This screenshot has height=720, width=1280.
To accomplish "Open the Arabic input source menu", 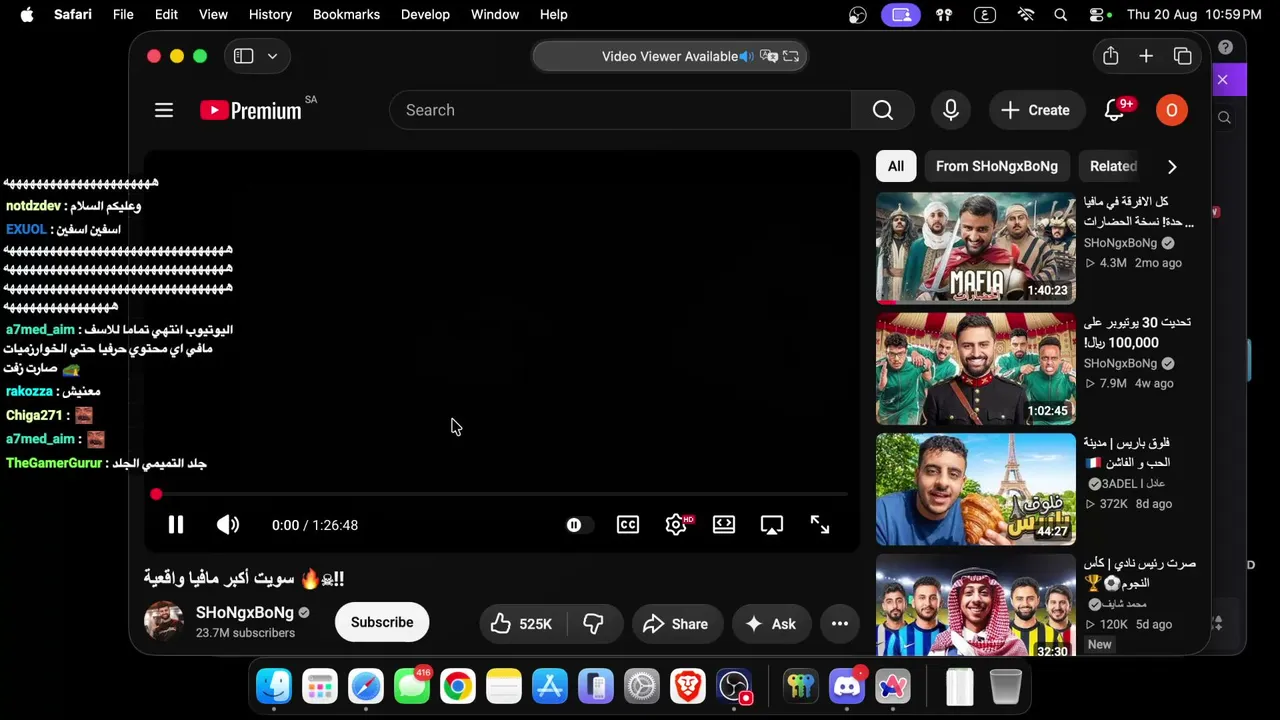I will [x=985, y=15].
